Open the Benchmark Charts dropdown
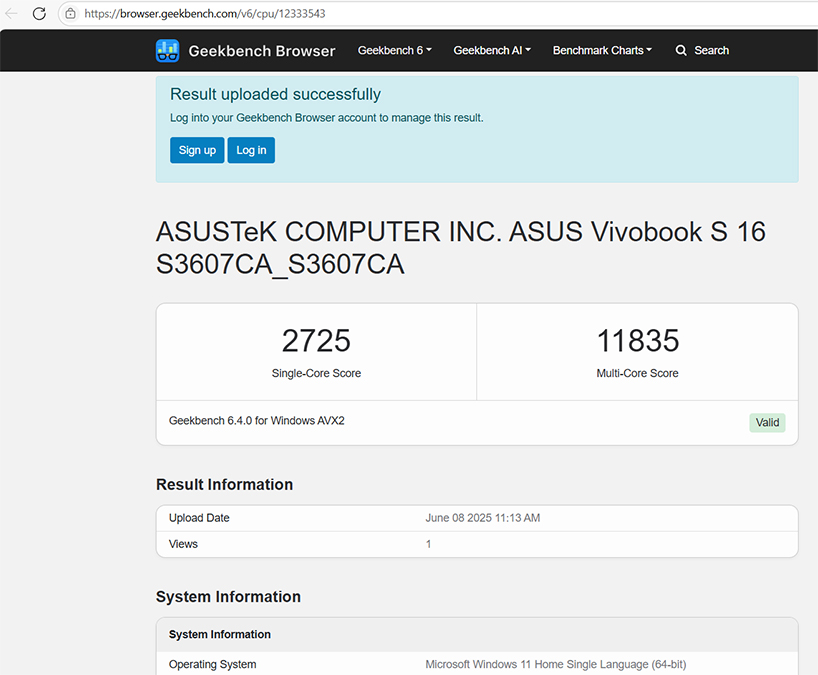This screenshot has width=818, height=675. pos(602,51)
